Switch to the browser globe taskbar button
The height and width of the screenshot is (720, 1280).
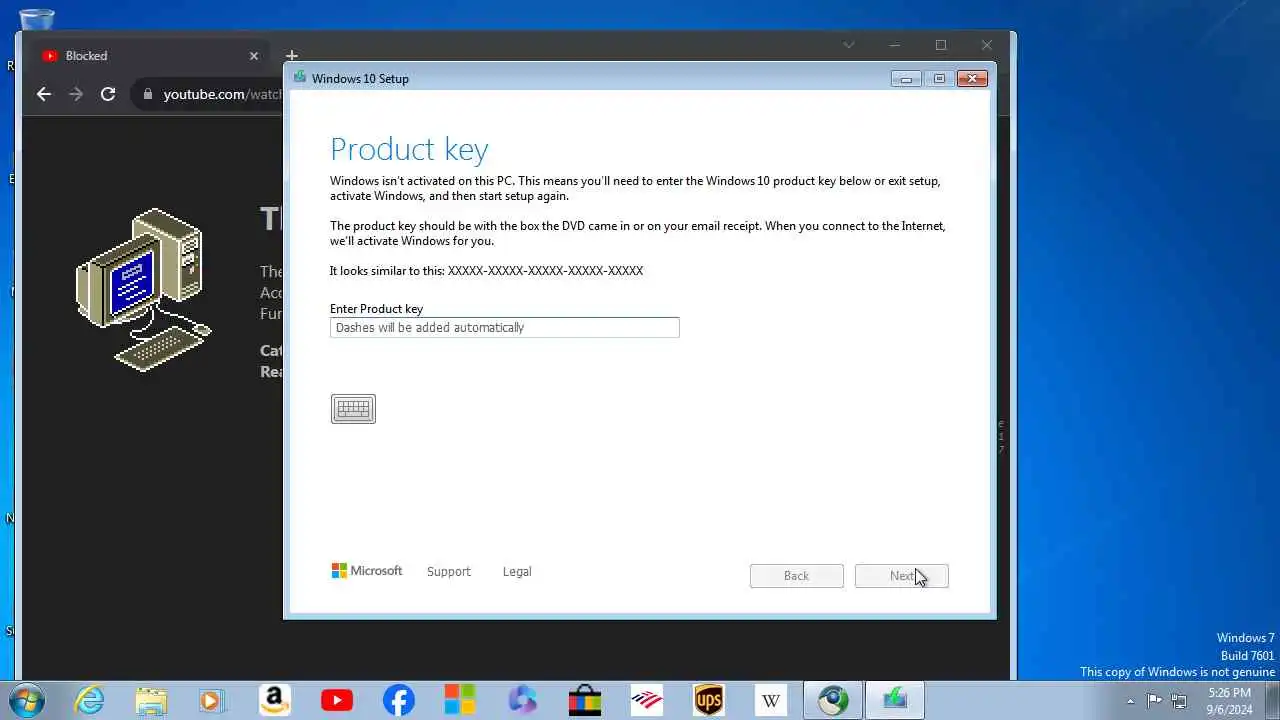832,700
